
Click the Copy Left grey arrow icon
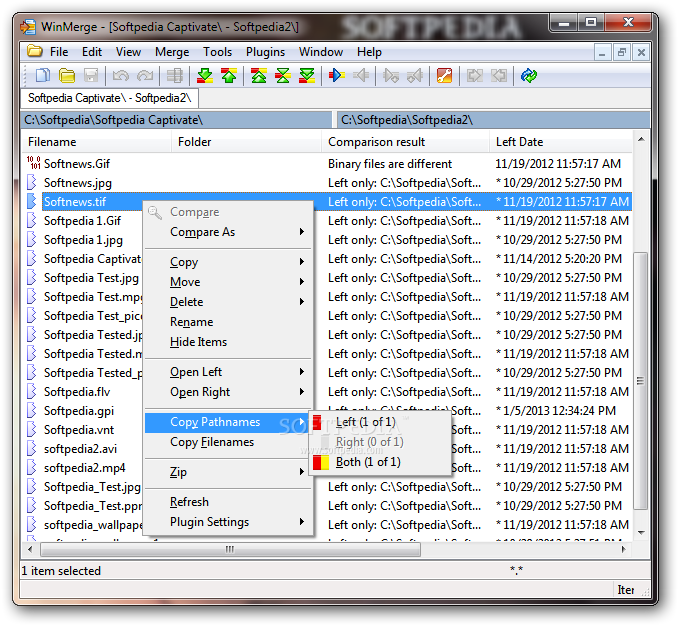coord(361,76)
